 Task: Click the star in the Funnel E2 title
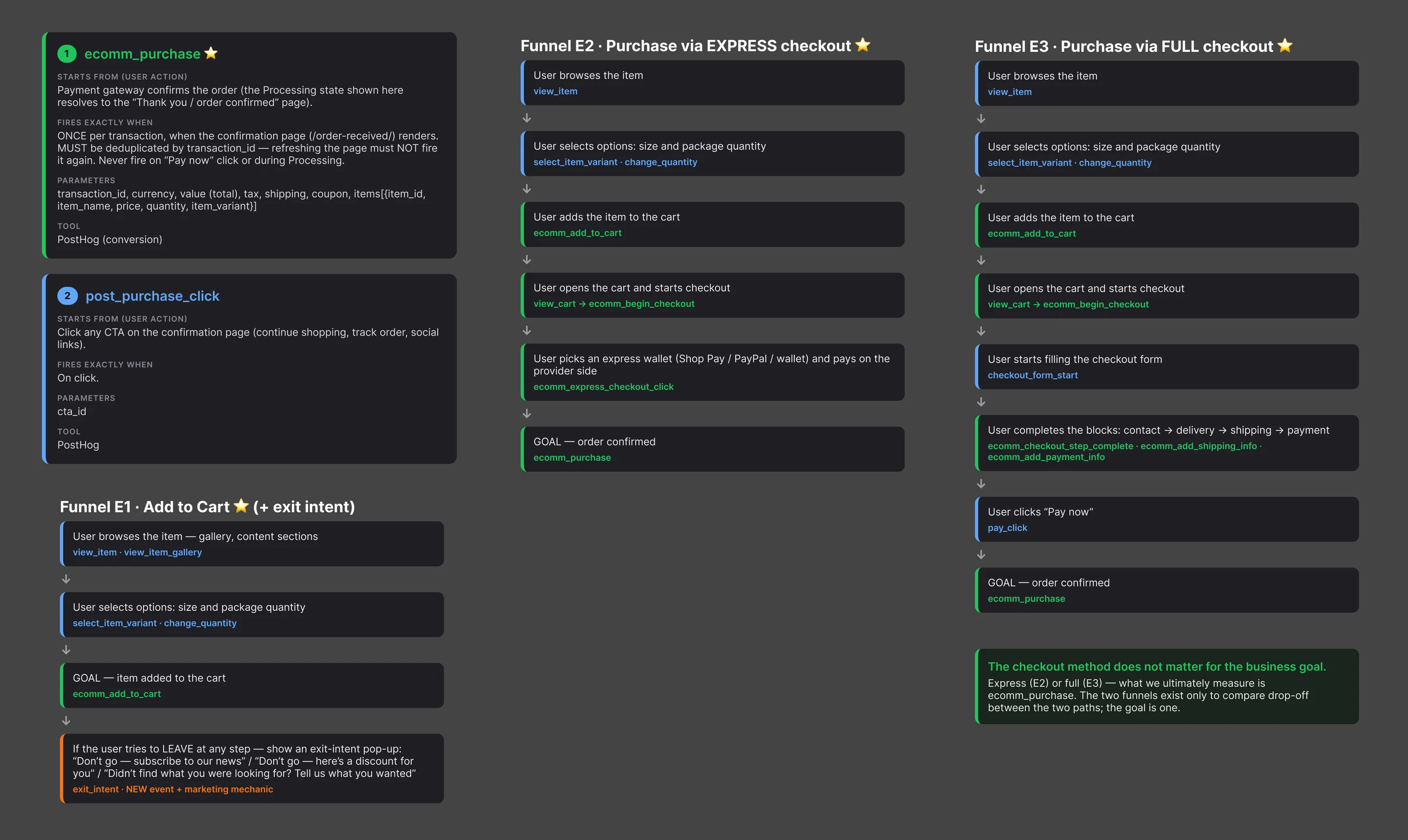point(862,45)
